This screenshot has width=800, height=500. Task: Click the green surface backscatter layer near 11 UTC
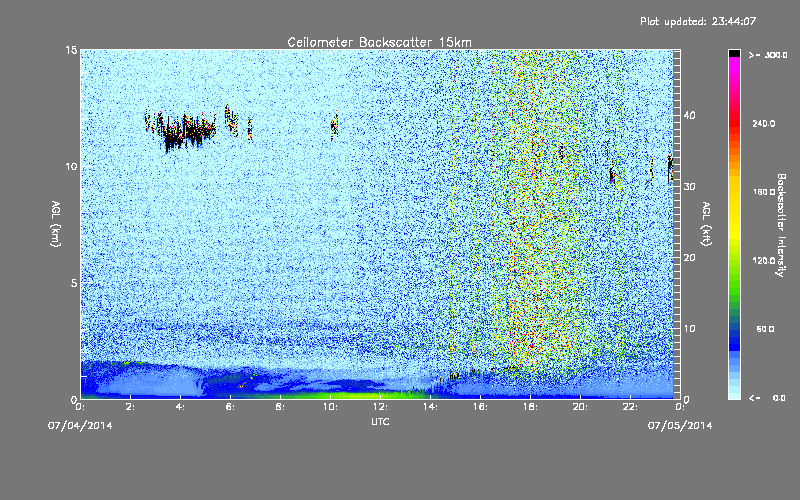tap(357, 394)
